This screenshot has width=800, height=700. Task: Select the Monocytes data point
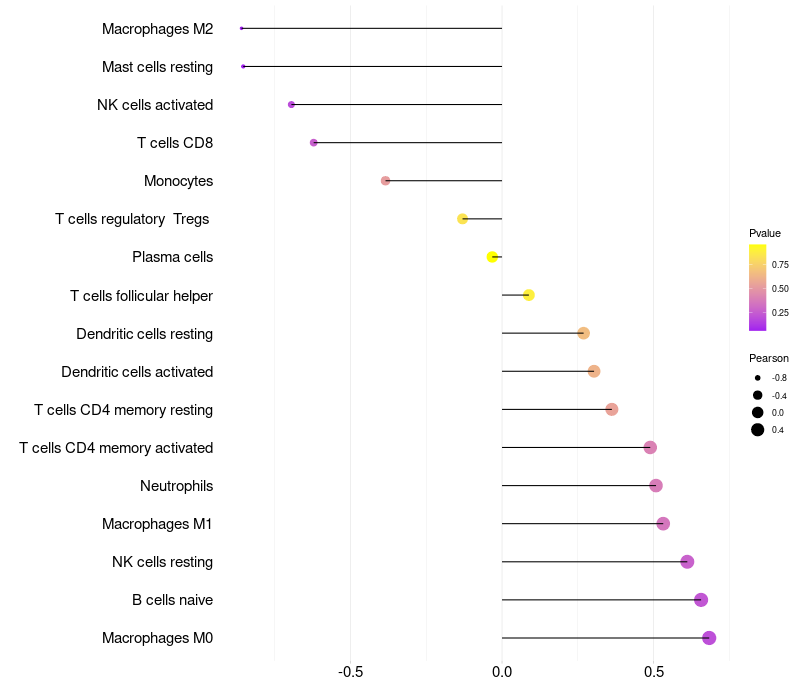point(385,181)
